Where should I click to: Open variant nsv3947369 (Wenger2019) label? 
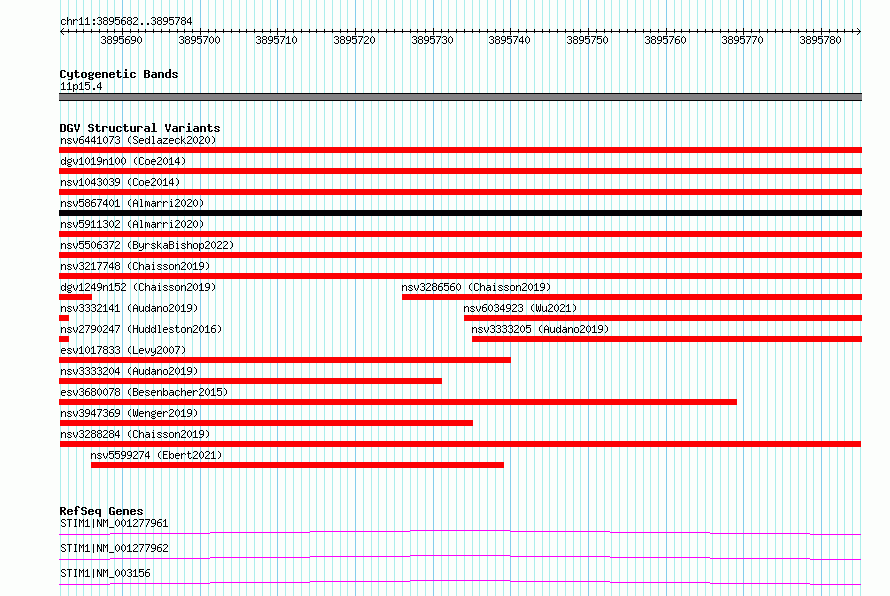[129, 413]
